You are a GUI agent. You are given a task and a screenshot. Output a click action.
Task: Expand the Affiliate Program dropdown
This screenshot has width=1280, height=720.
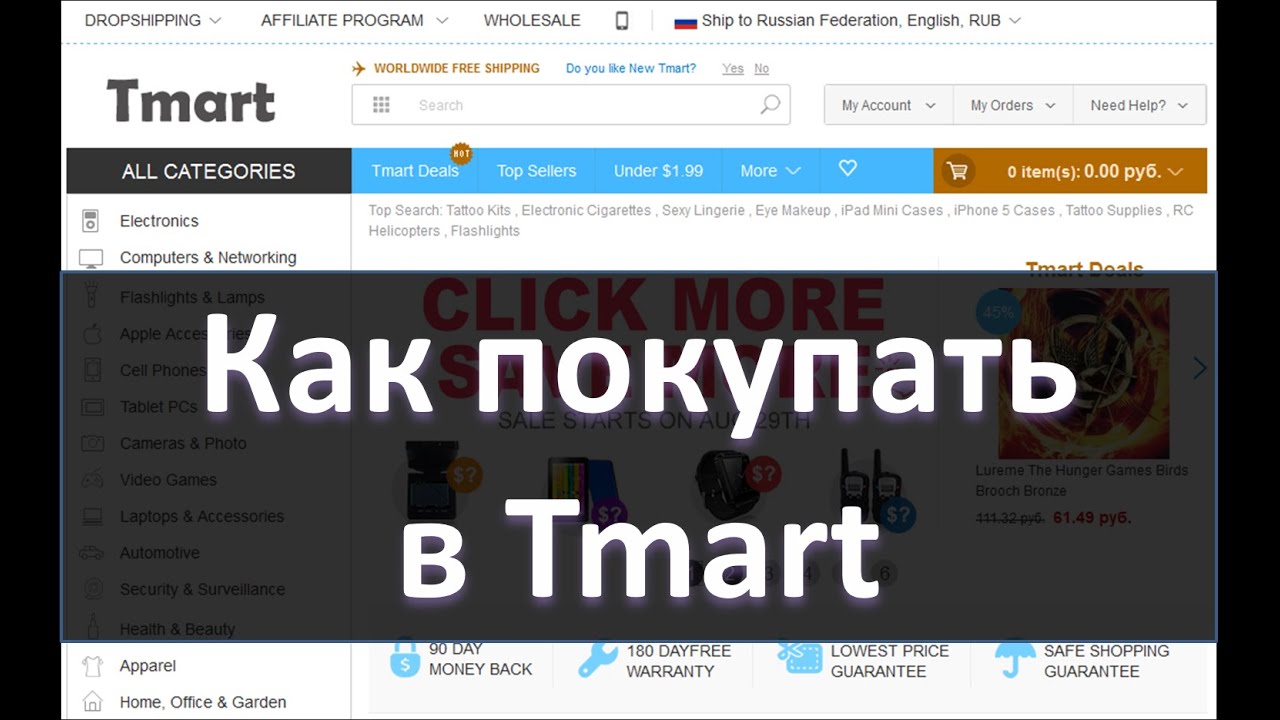coord(355,20)
